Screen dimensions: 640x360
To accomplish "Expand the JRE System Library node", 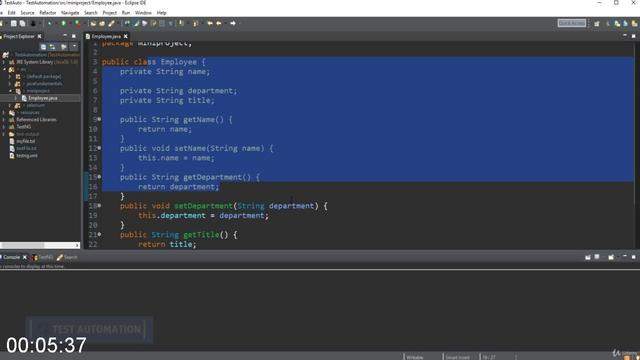I will [x=4, y=62].
